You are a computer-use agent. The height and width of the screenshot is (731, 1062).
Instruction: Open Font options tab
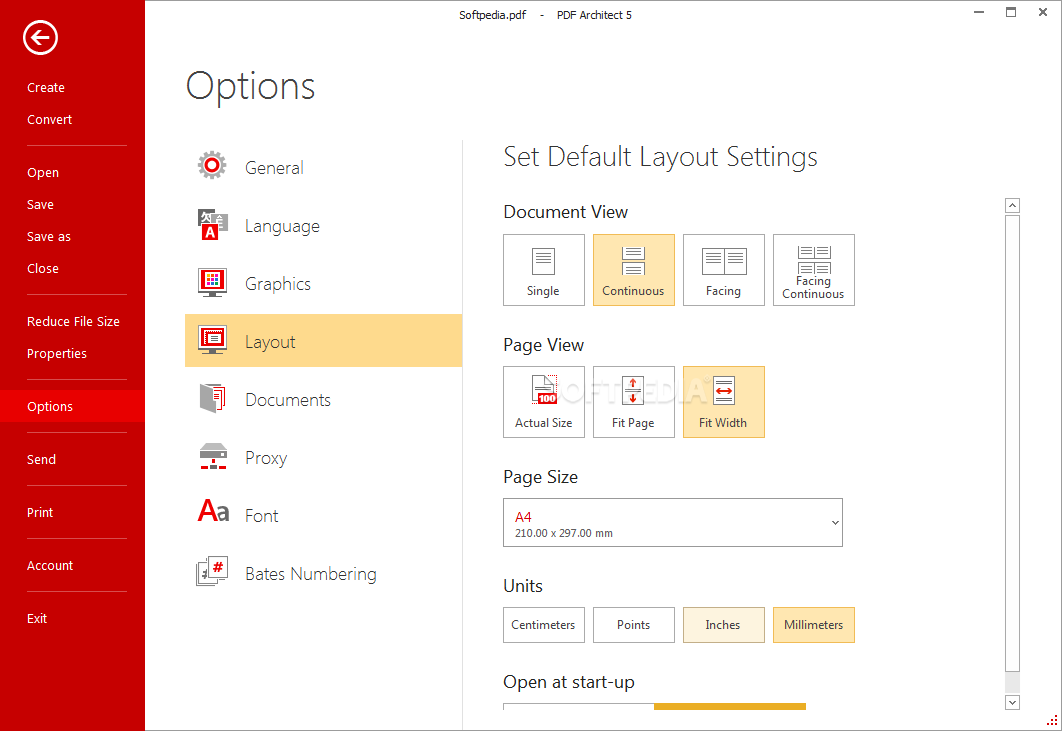pyautogui.click(x=323, y=515)
